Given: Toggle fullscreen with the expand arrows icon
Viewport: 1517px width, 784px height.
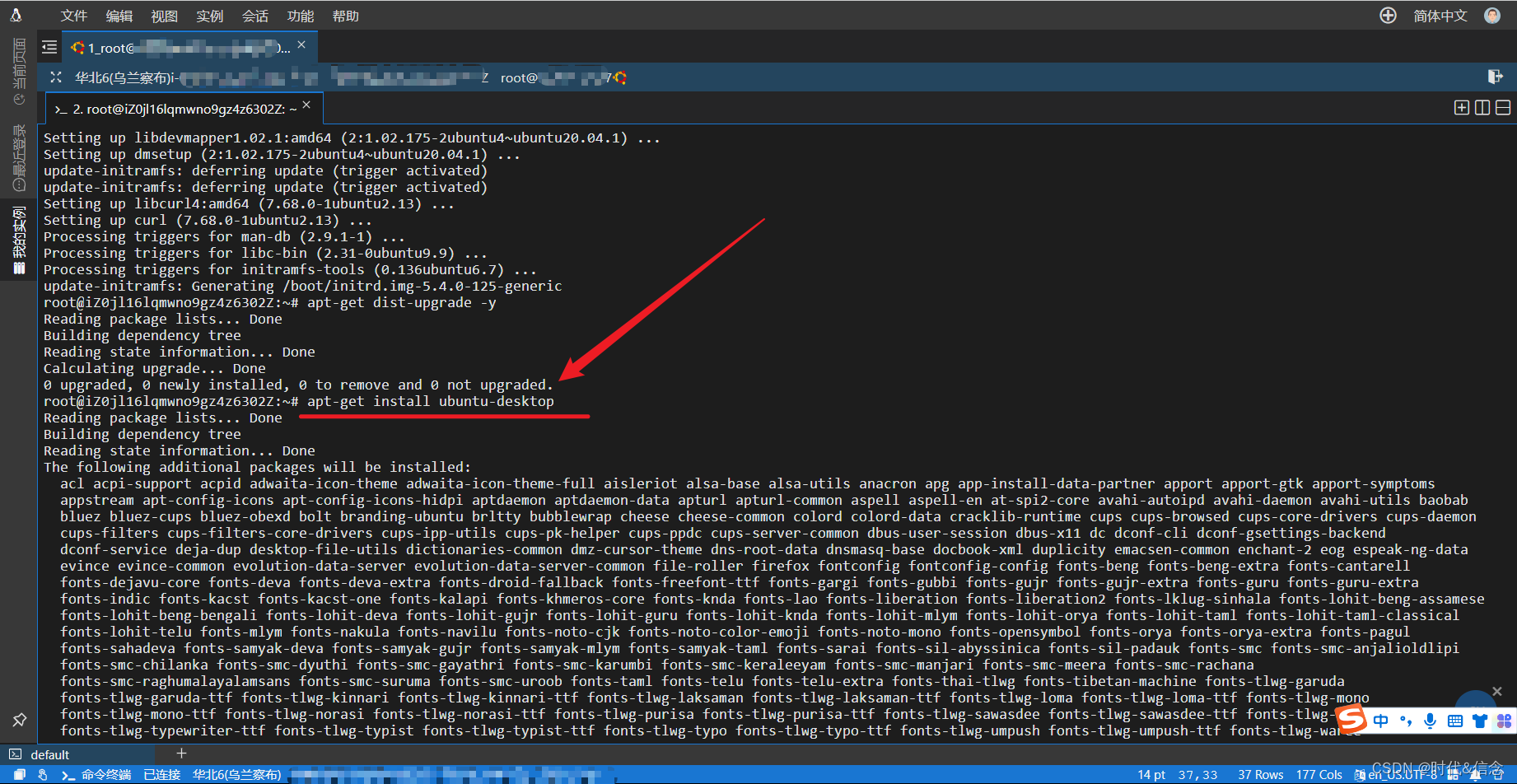Looking at the screenshot, I should point(56,77).
